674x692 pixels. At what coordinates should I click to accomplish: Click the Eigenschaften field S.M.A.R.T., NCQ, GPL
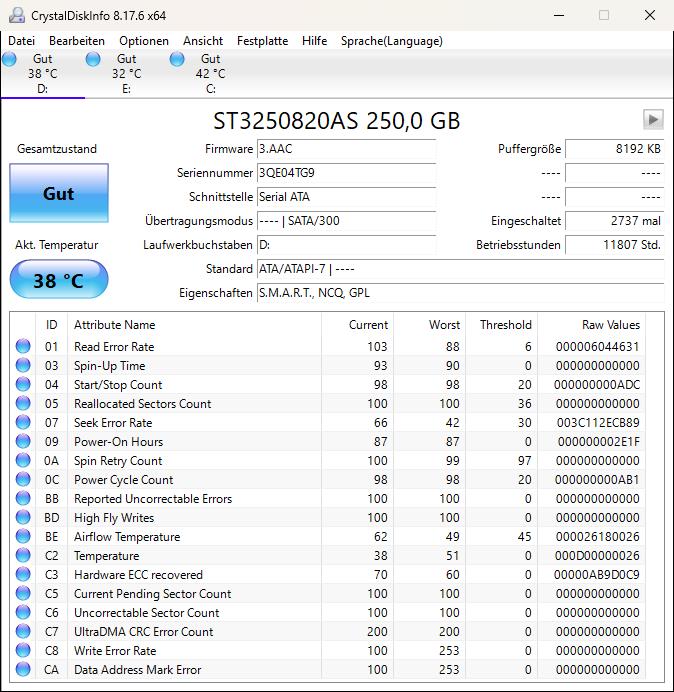460,293
